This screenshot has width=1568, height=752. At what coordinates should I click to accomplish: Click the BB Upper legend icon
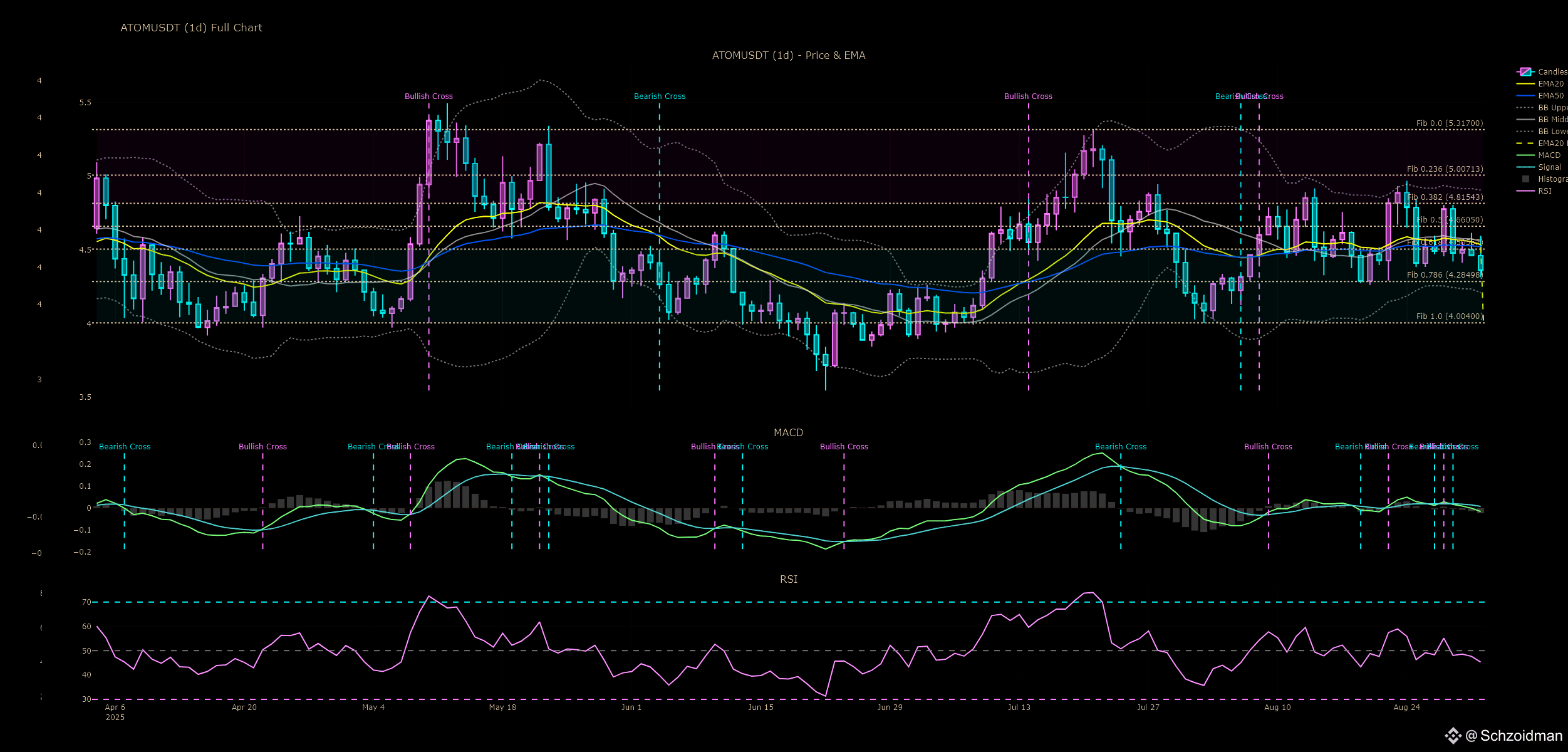(1525, 108)
